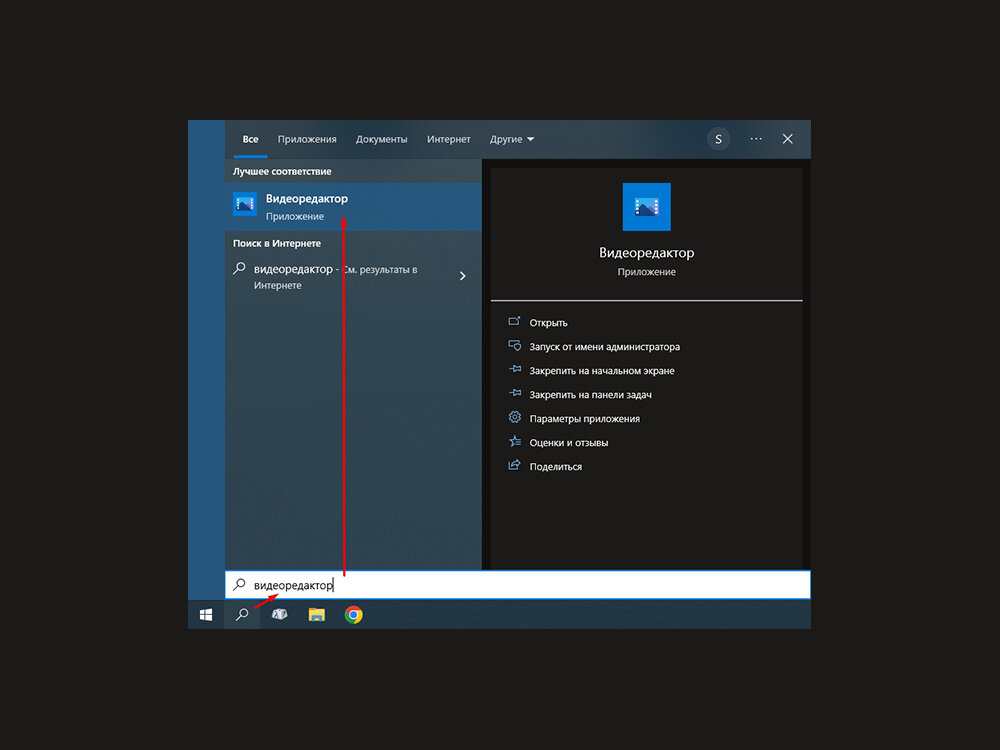Click Запуск от имени администратора
This screenshot has height=750, width=1000.
coord(605,347)
